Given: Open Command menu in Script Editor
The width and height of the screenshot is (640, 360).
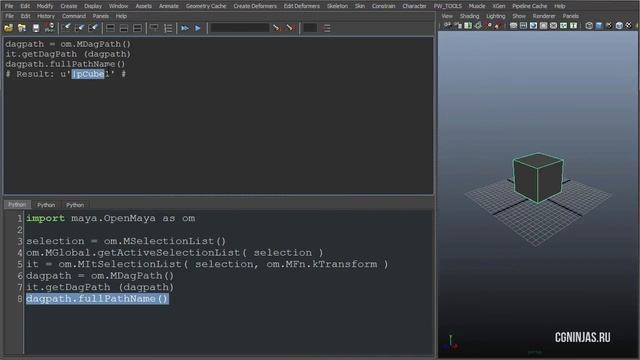Looking at the screenshot, I should pyautogui.click(x=74, y=16).
